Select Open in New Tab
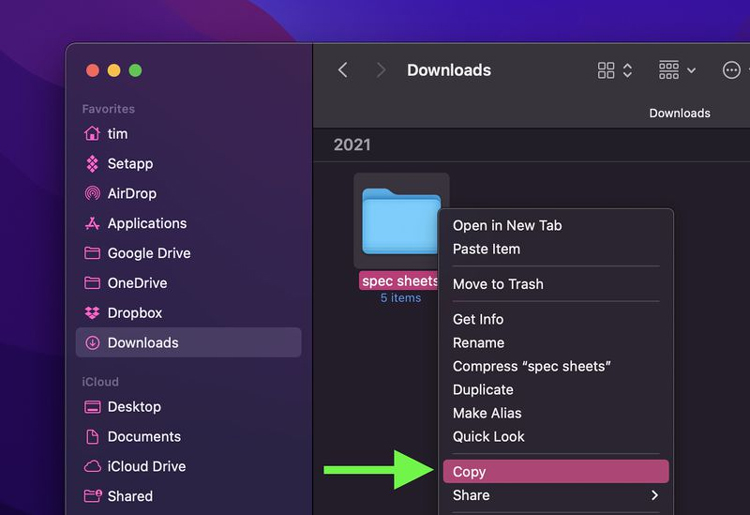750x515 pixels. click(556, 225)
